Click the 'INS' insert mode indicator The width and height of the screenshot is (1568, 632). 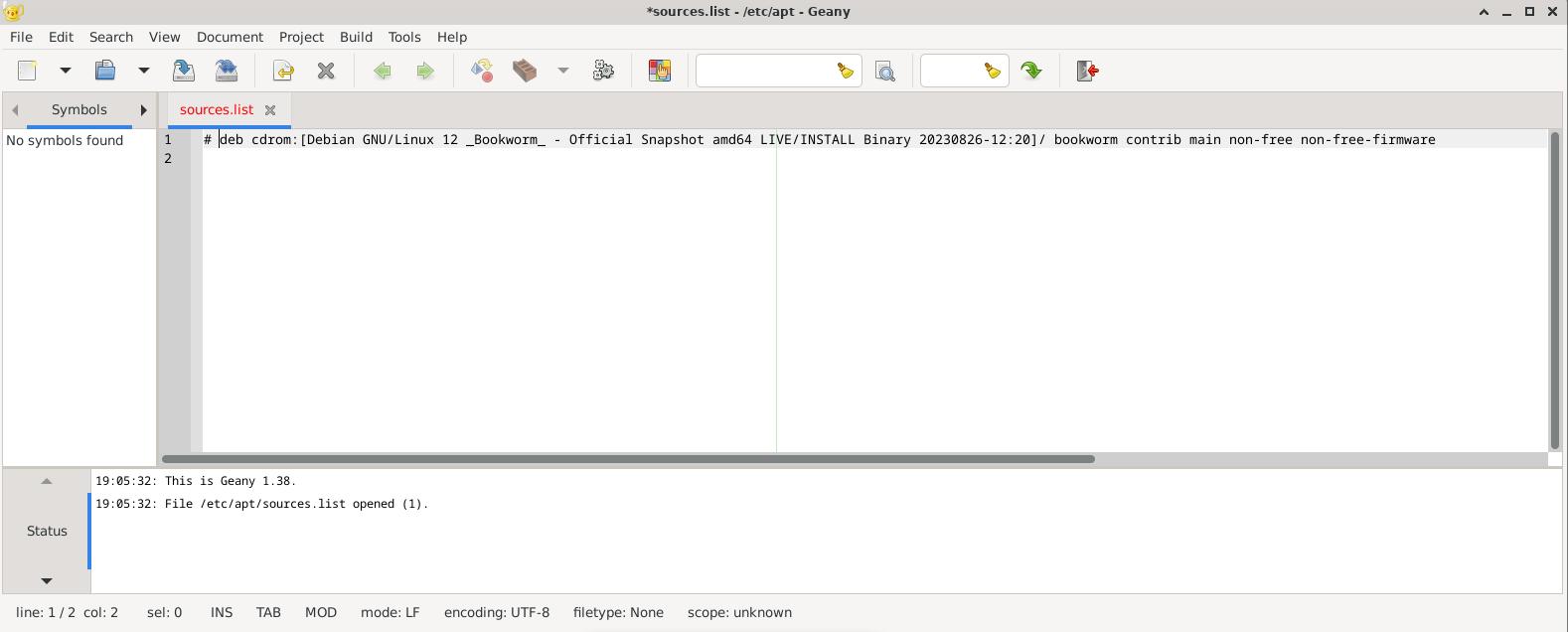click(222, 612)
